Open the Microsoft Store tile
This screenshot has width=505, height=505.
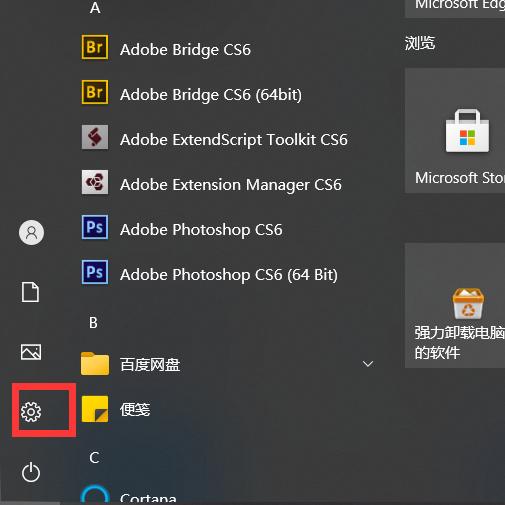pyautogui.click(x=455, y=130)
